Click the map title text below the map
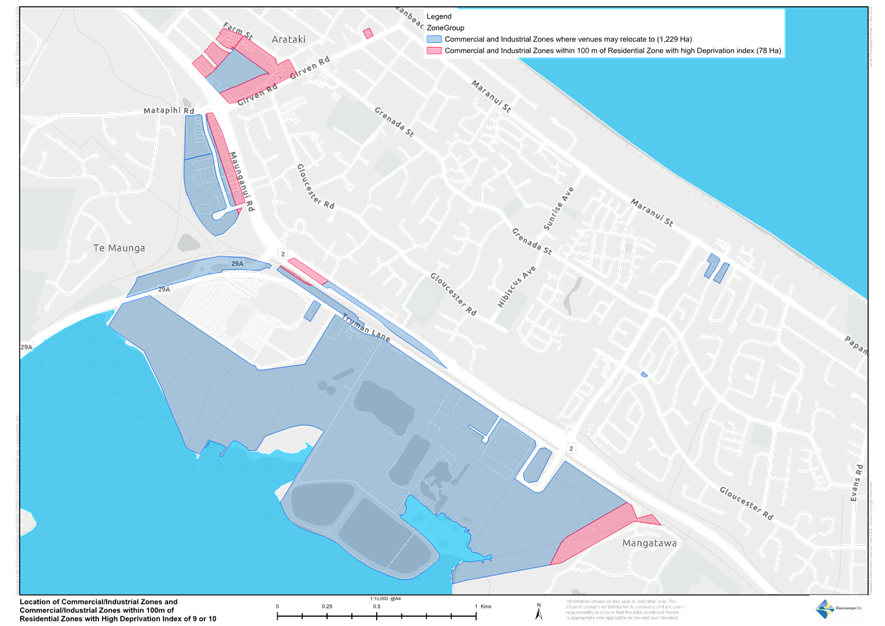885x626 pixels. tap(118, 610)
